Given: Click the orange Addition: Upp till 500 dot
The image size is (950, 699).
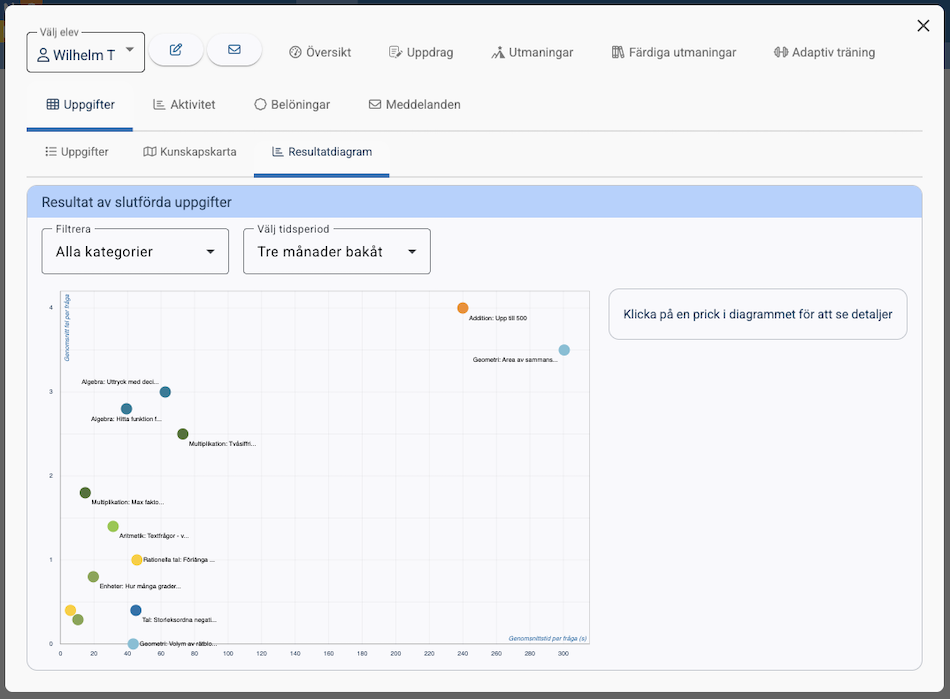Looking at the screenshot, I should (x=463, y=308).
